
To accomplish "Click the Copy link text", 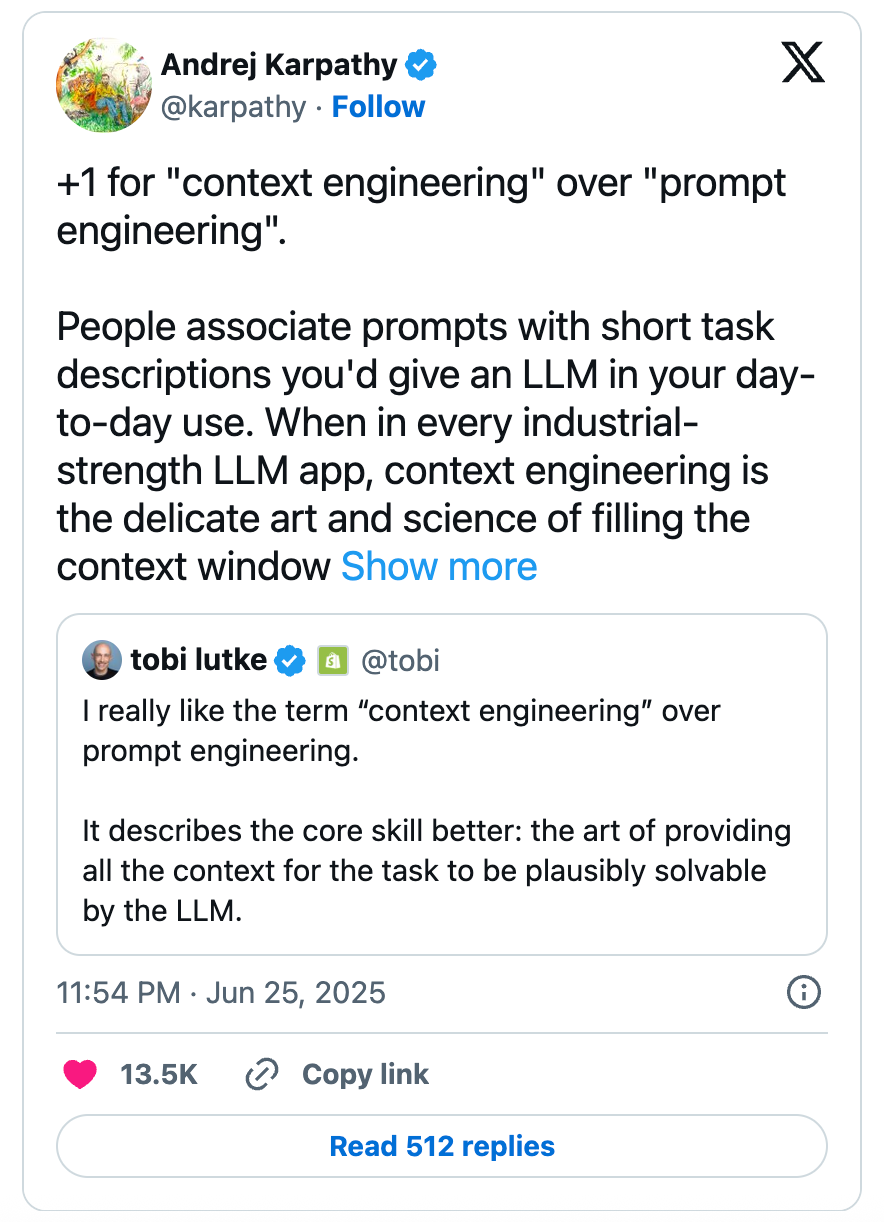I will click(365, 1075).
